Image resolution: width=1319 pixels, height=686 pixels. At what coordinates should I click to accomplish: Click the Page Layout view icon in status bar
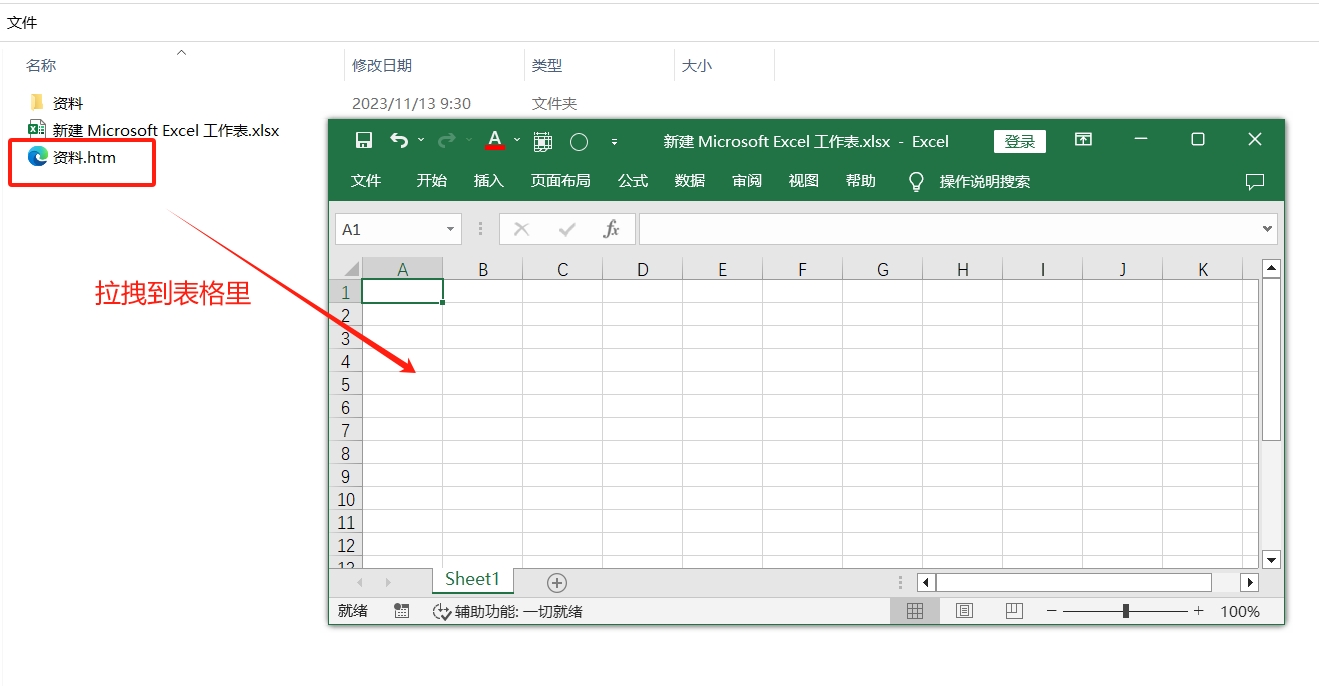964,611
